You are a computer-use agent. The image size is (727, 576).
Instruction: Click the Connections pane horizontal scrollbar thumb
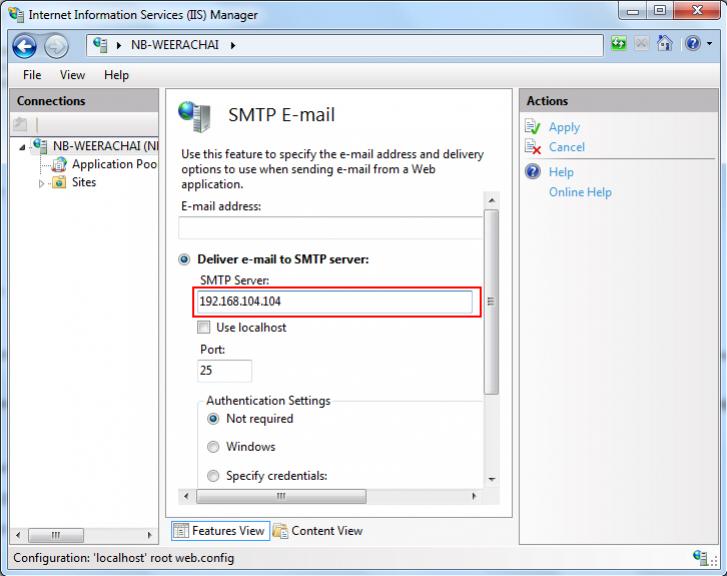point(56,535)
